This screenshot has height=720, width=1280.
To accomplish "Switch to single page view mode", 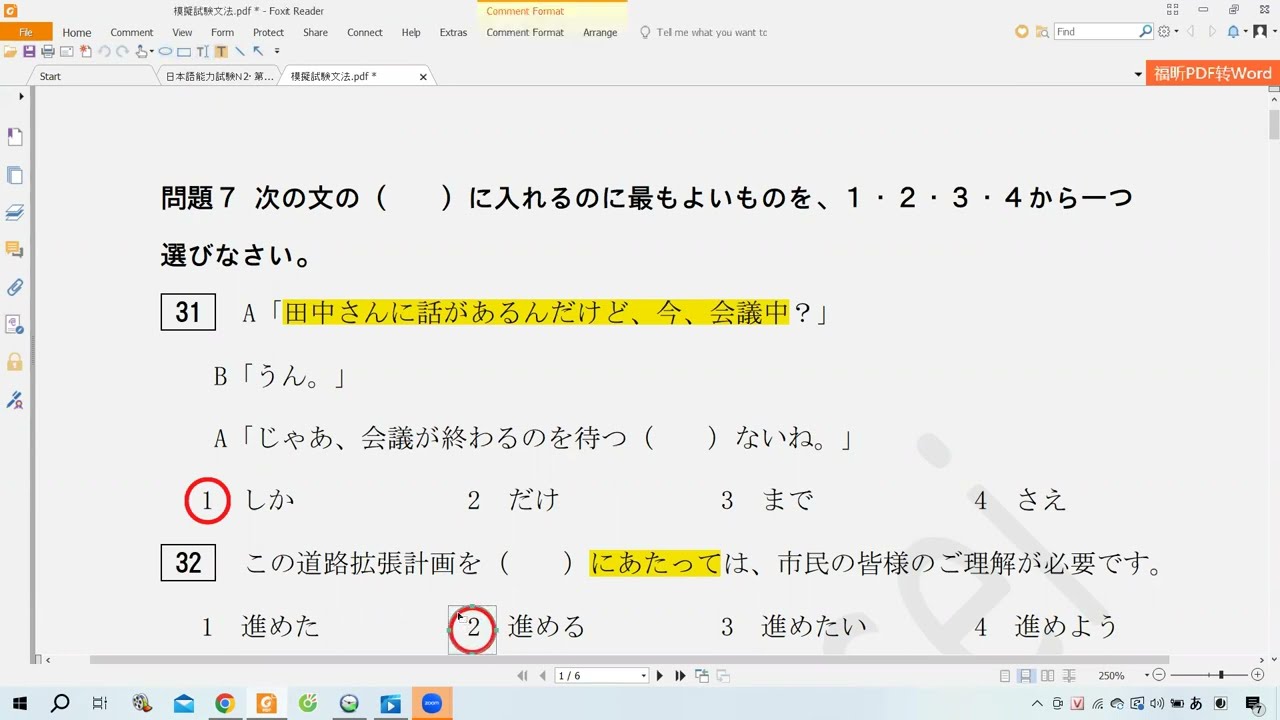I will pos(1005,676).
